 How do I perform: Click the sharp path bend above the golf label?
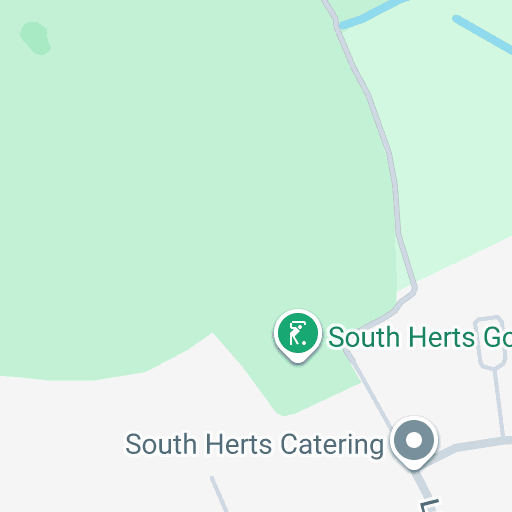(414, 290)
